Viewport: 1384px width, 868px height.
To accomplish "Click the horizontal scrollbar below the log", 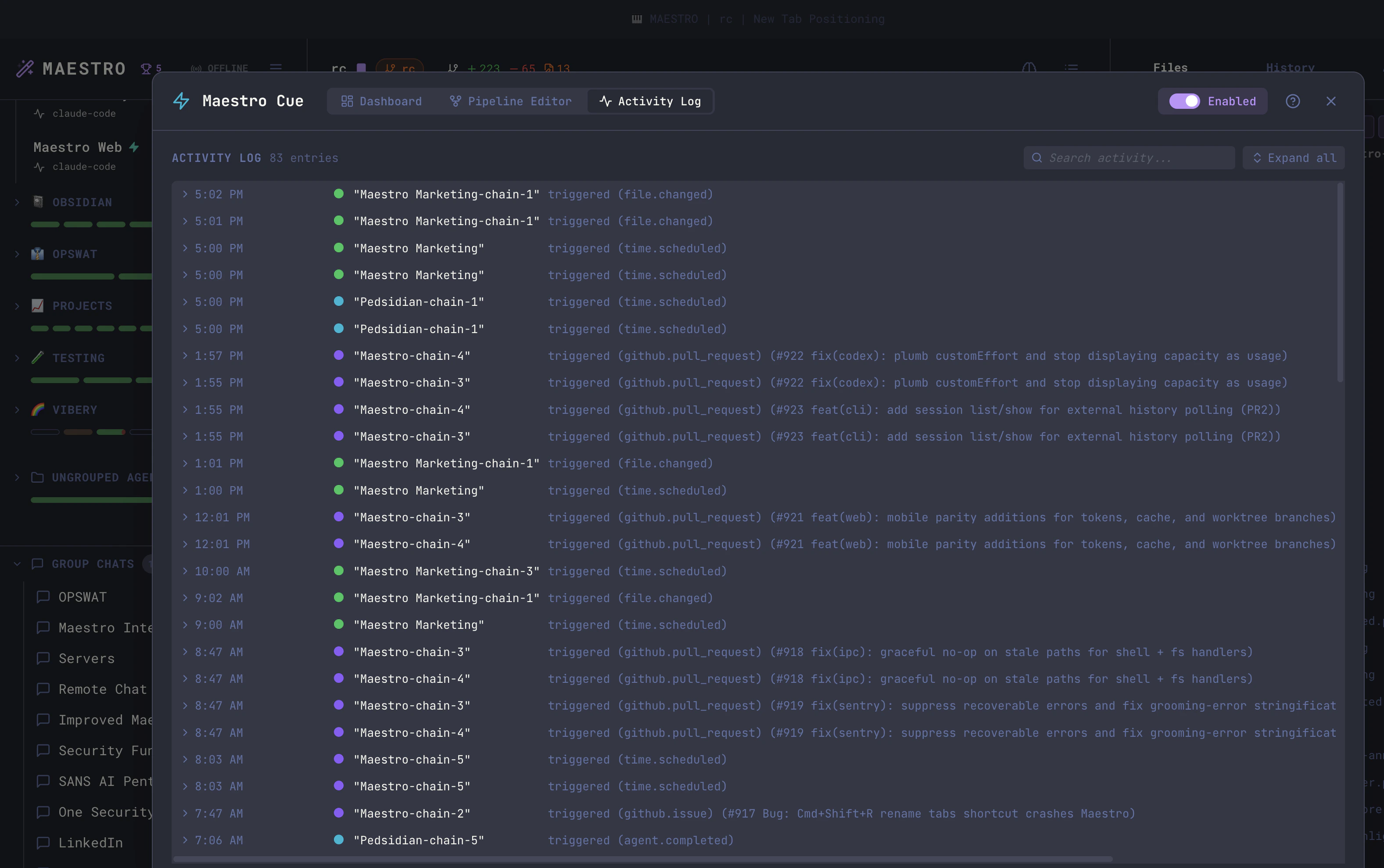I will [x=643, y=859].
